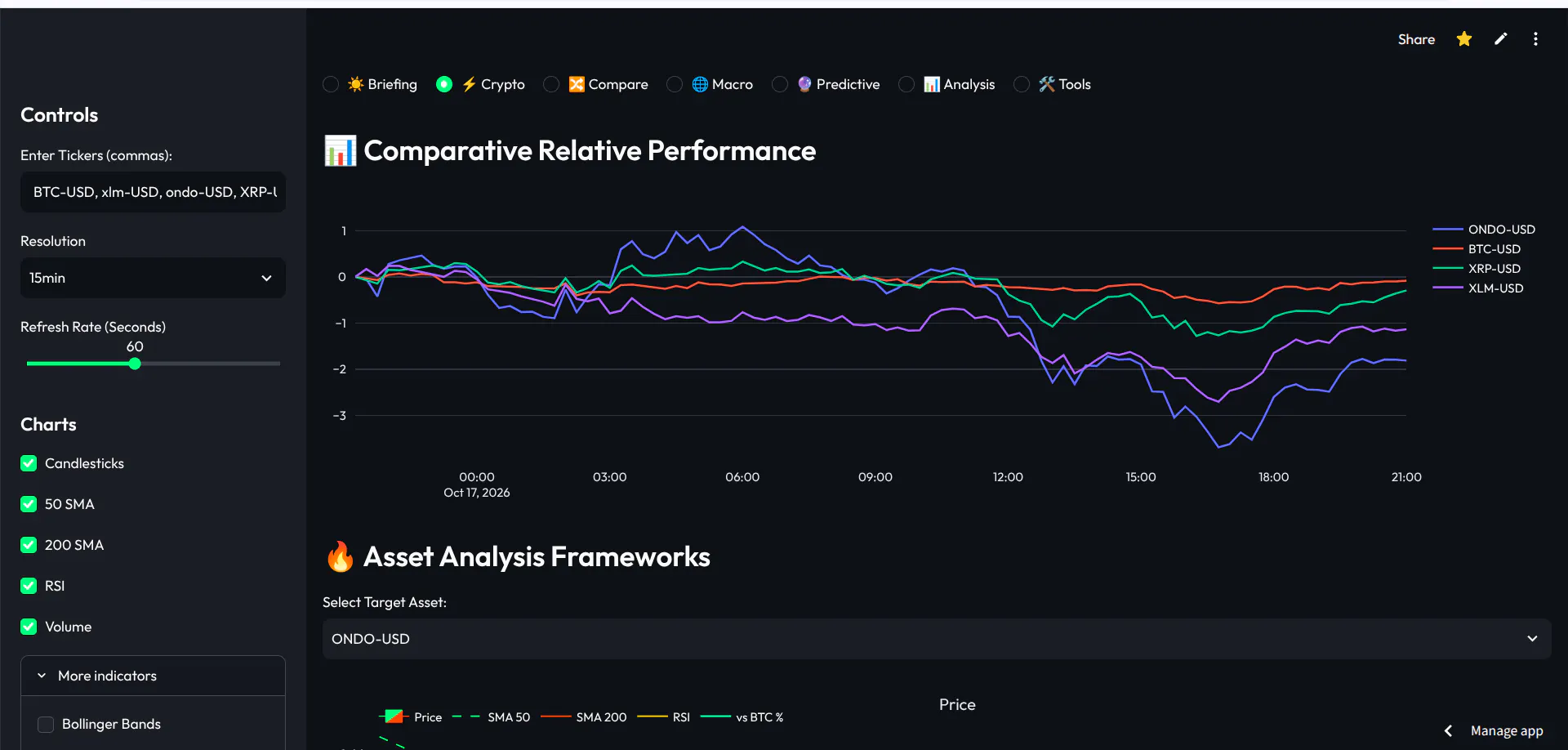1568x750 pixels.
Task: Click the Manage app back chevron
Action: [1448, 730]
